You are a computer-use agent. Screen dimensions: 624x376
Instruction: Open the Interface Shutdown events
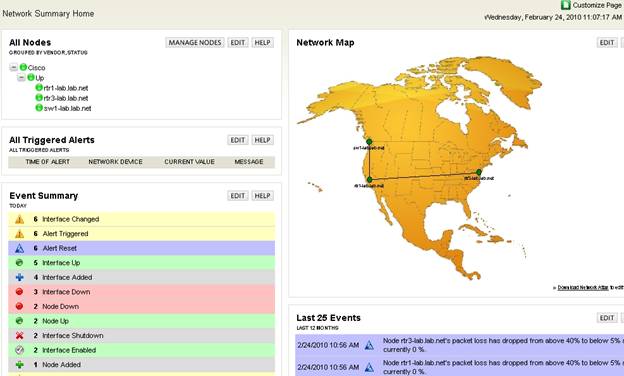tap(73, 335)
